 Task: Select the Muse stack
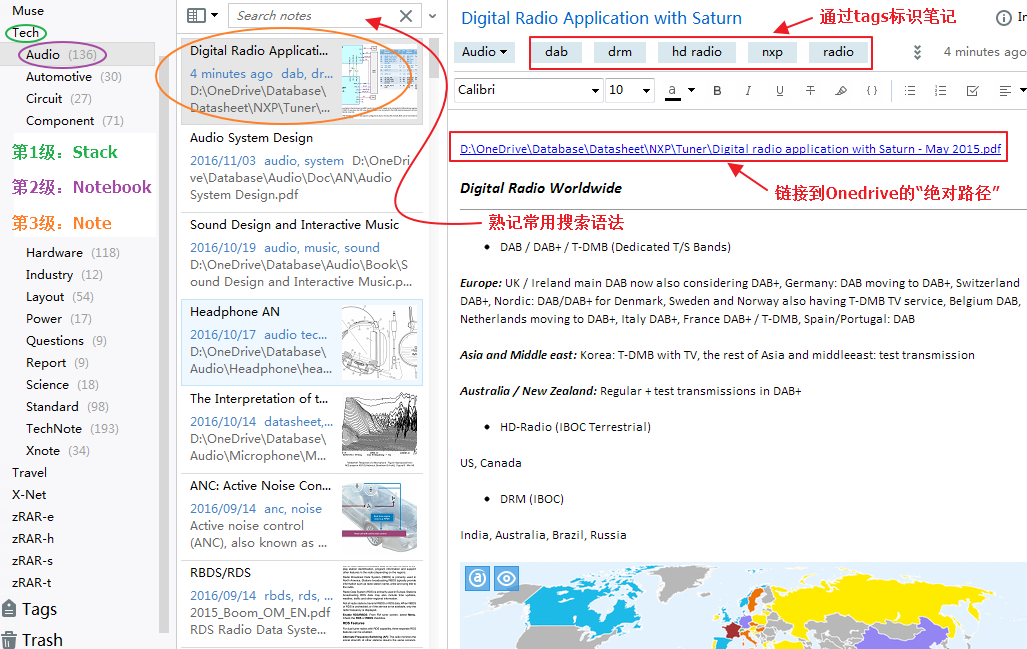(28, 10)
